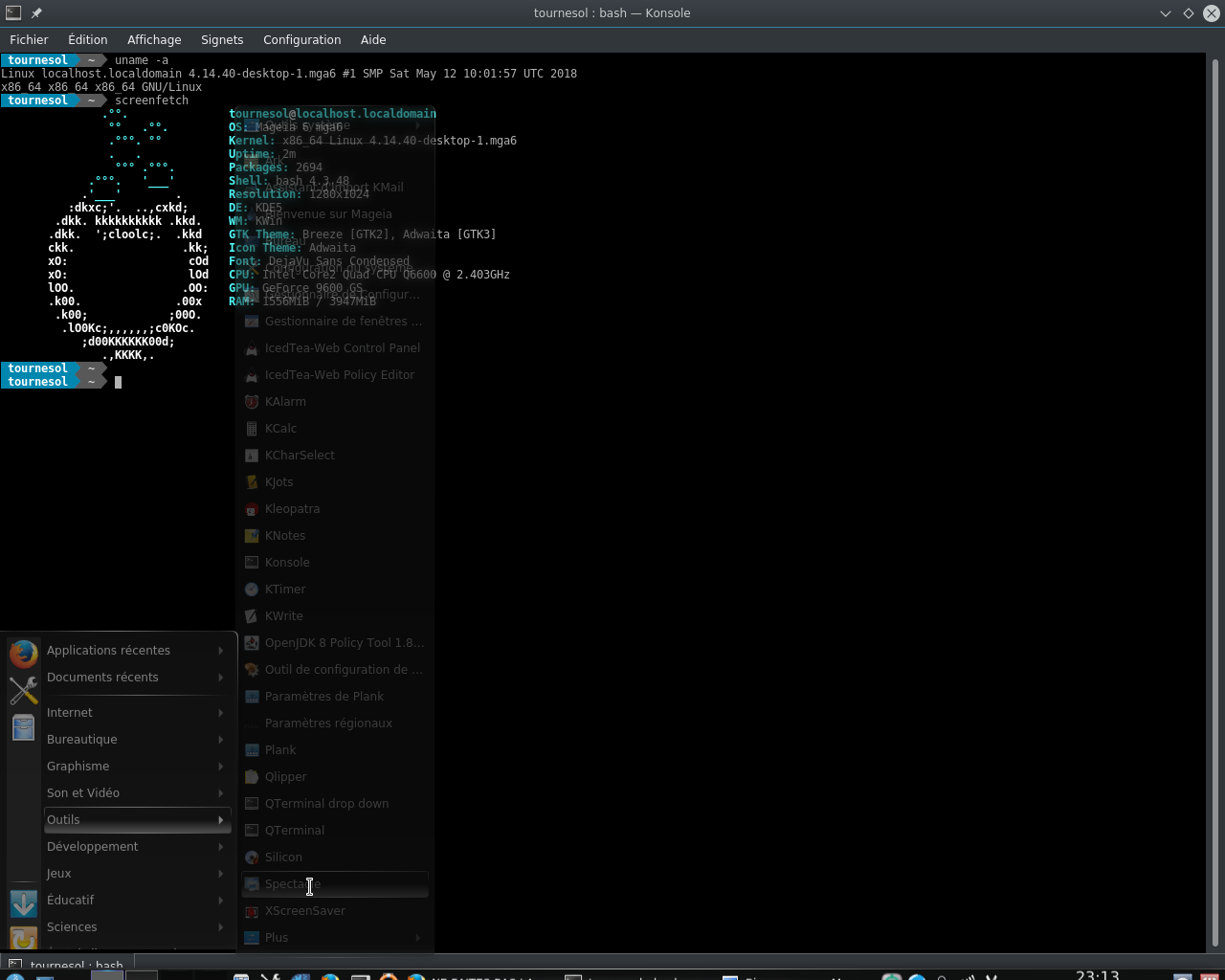Image resolution: width=1225 pixels, height=980 pixels.
Task: Select the Sciences category
Action: (138, 927)
